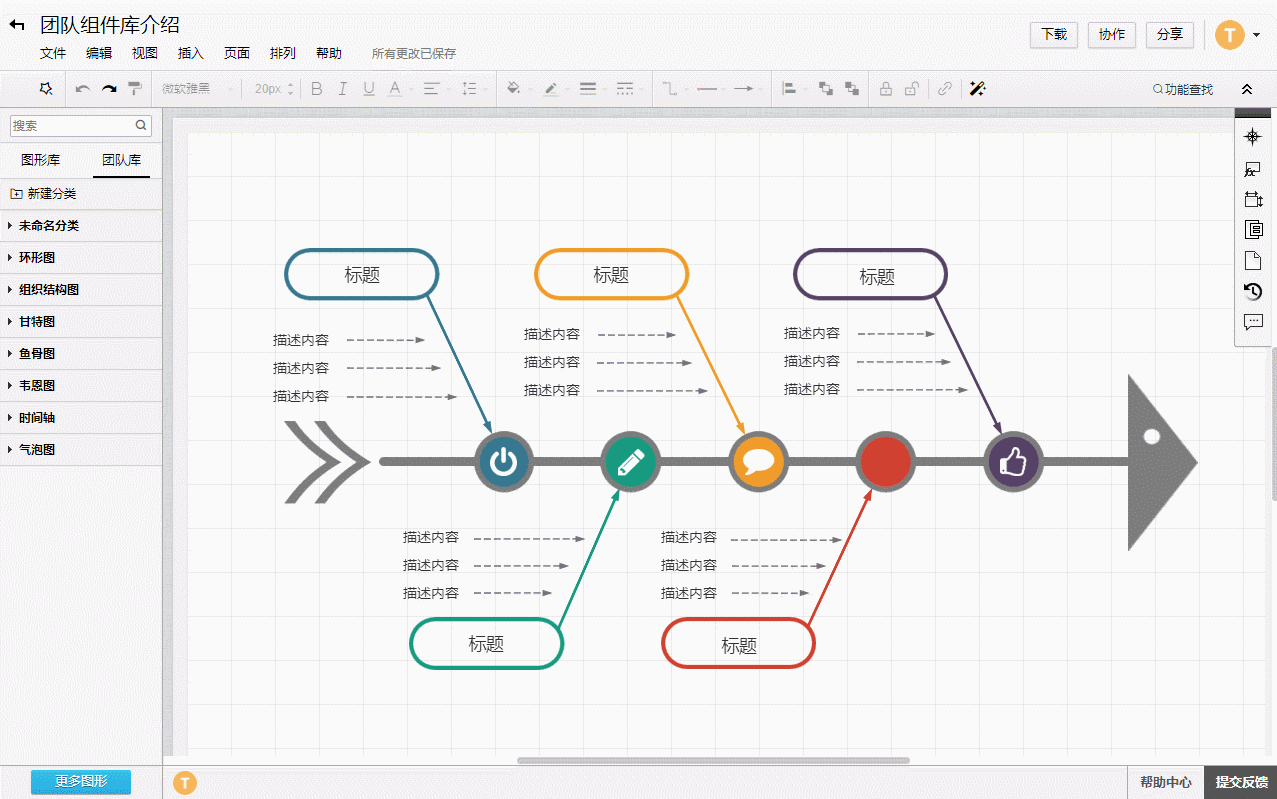Toggle bold text formatting
Image resolution: width=1277 pixels, height=799 pixels.
317,89
